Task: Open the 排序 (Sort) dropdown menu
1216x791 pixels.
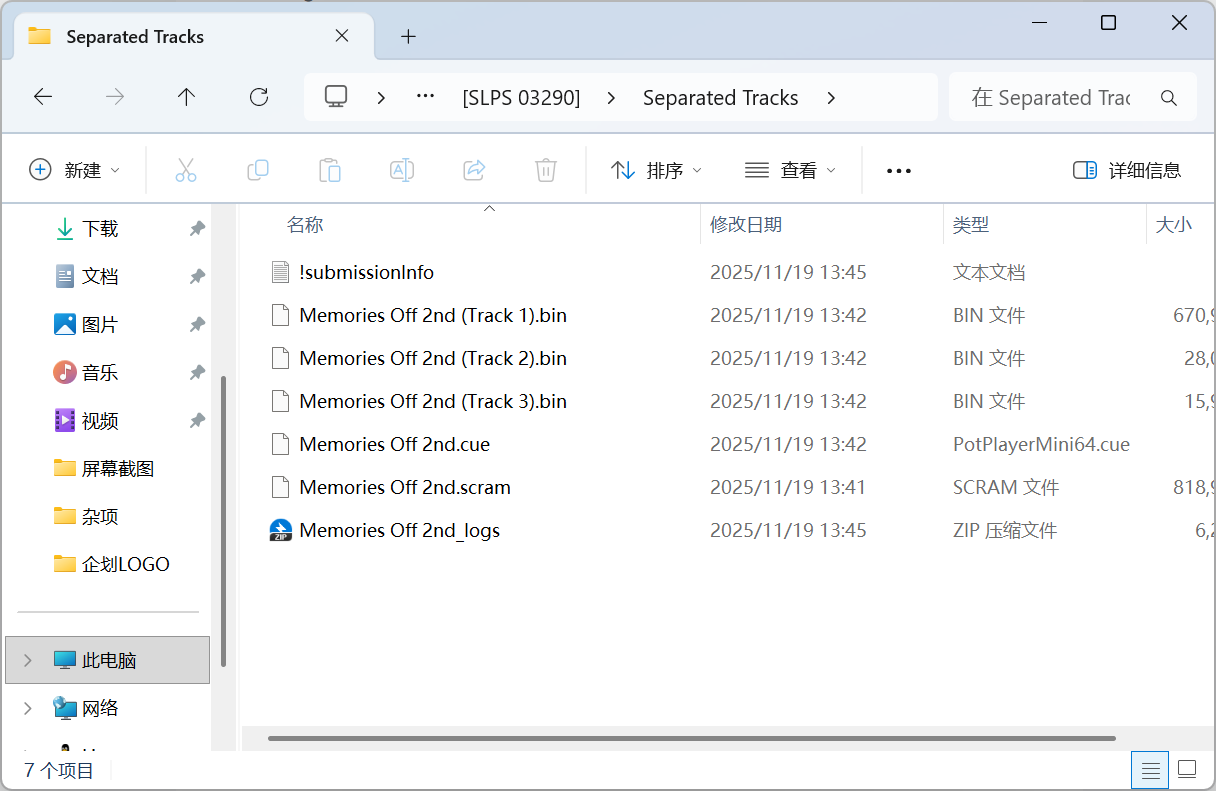Action: 656,170
